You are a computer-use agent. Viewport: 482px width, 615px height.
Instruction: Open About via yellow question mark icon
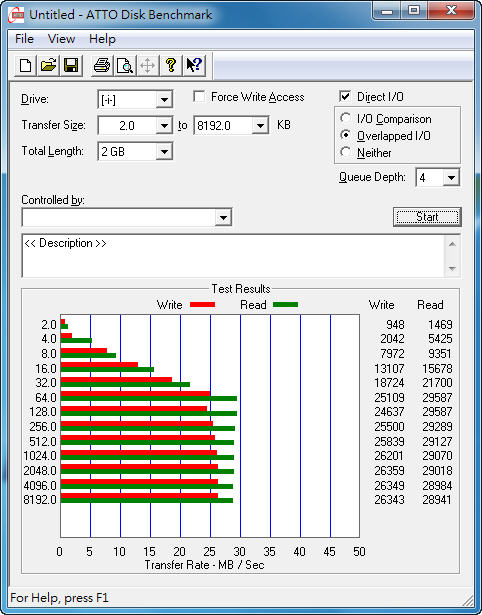pyautogui.click(x=171, y=65)
